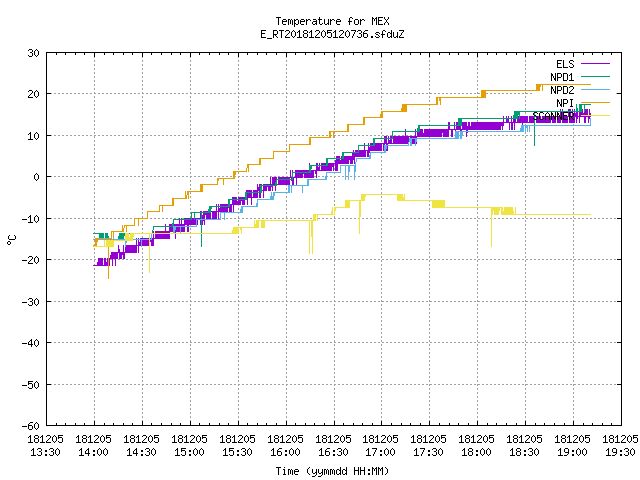Click the yellow SCANNER dip spike near 16:15
This screenshot has width=640, height=480.
(x=311, y=239)
